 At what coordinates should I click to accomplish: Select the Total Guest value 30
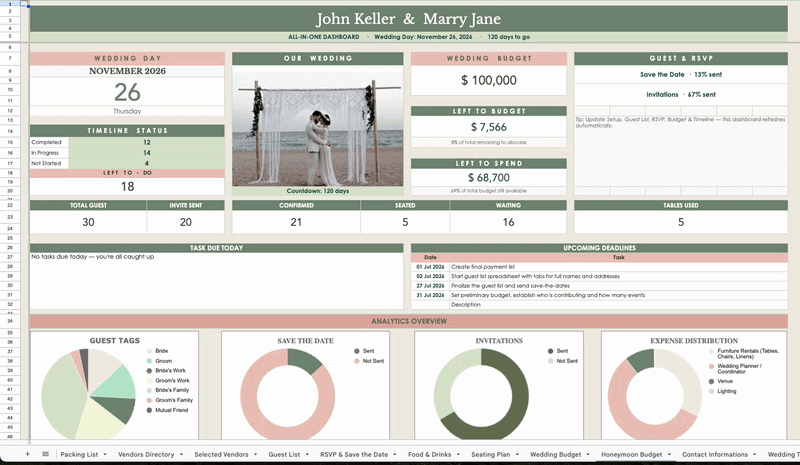click(x=88, y=222)
